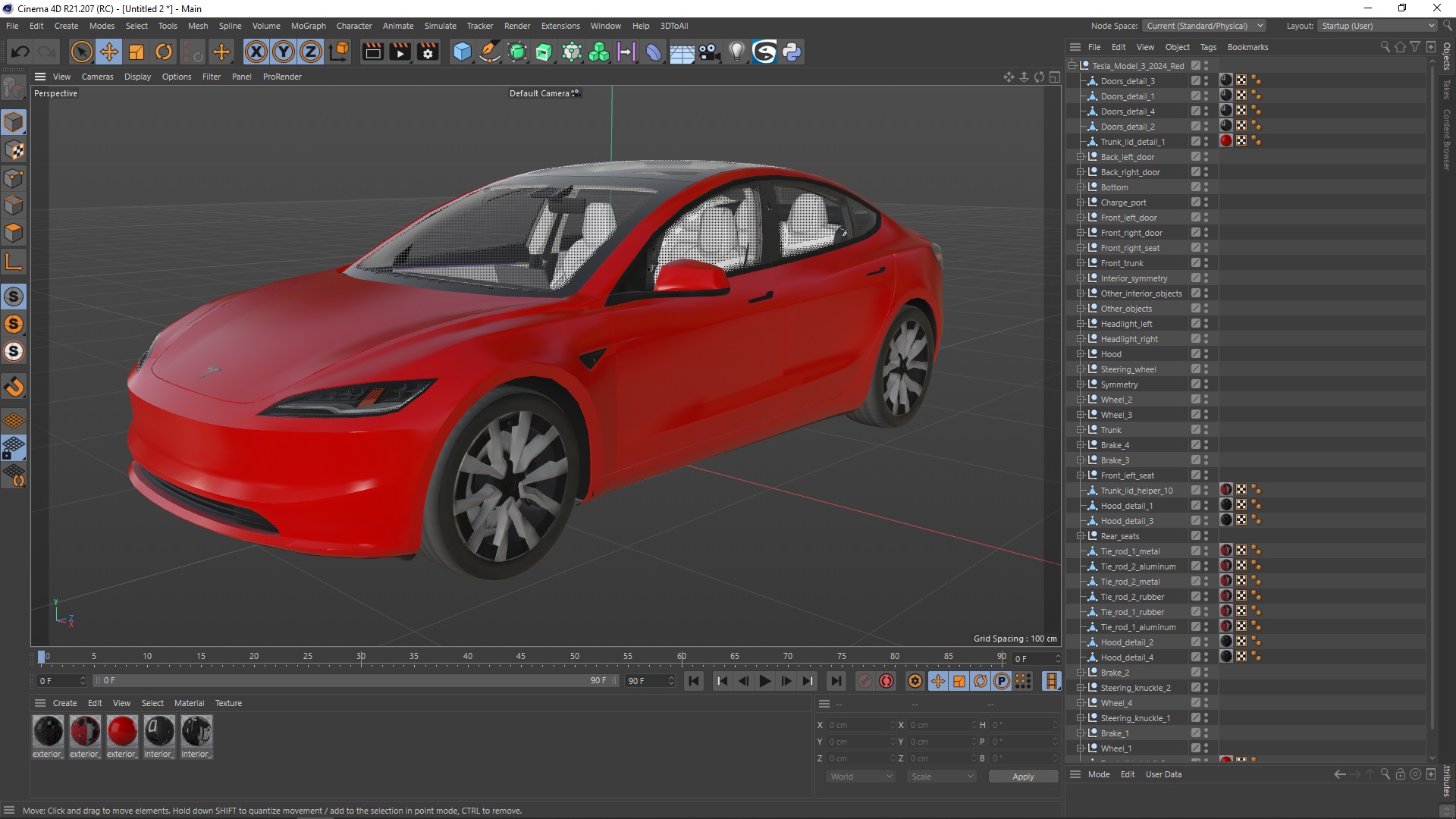Toggle visibility dots for Symmetry object
The image size is (1456, 819).
pos(1206,384)
